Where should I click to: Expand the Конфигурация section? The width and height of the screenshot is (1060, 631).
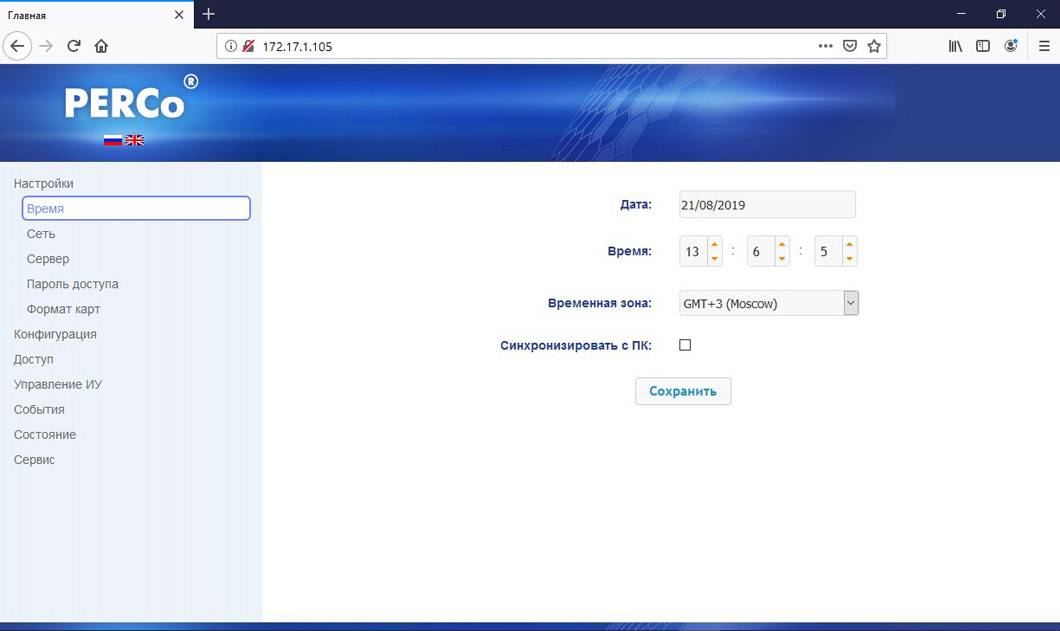pos(55,334)
